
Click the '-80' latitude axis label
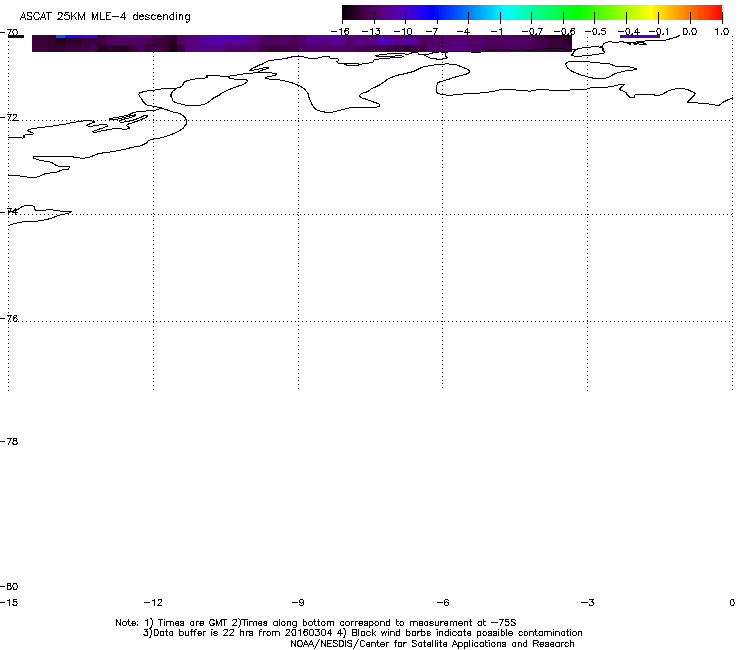tap(9, 586)
